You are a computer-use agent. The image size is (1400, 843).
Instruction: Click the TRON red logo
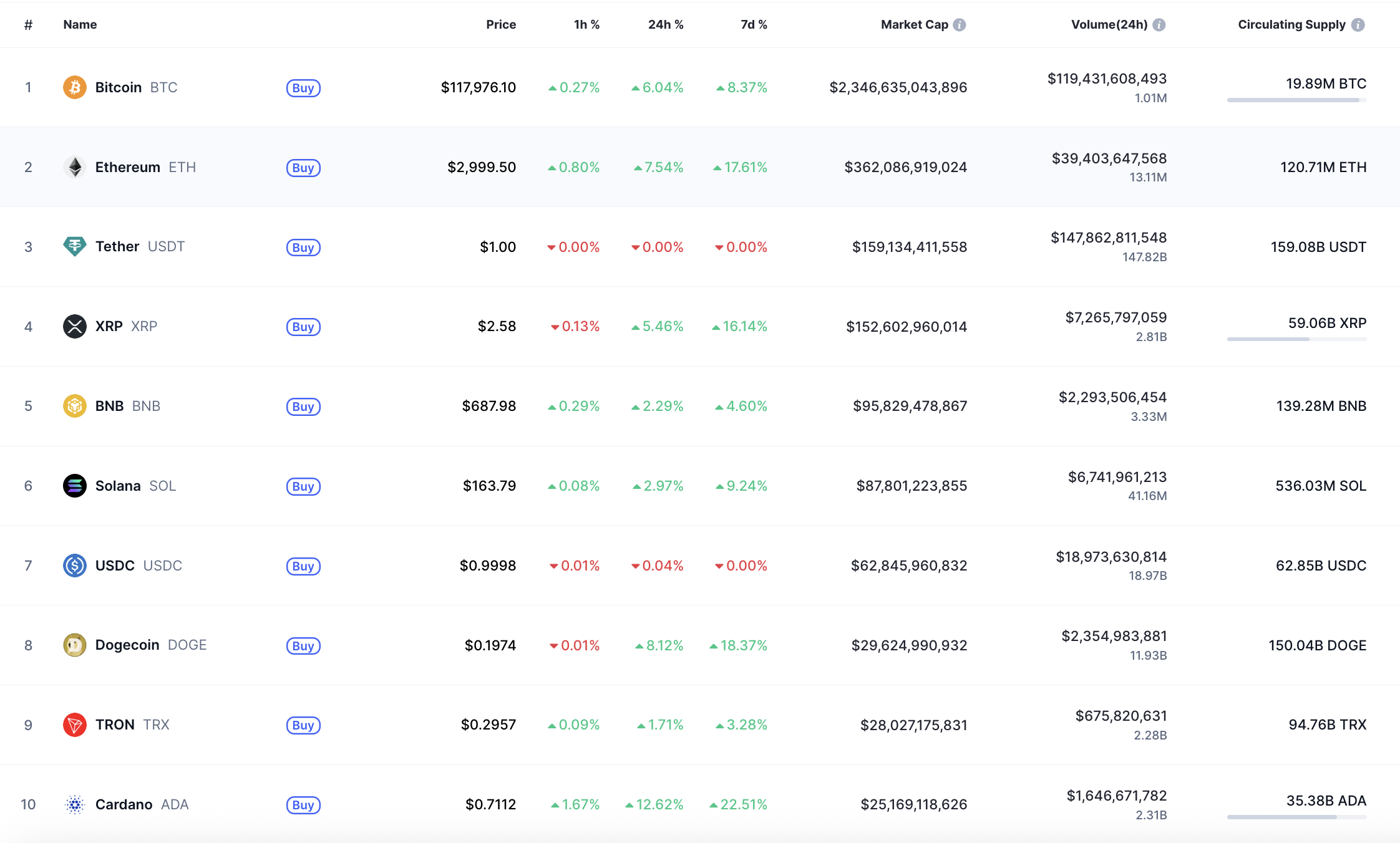75,725
